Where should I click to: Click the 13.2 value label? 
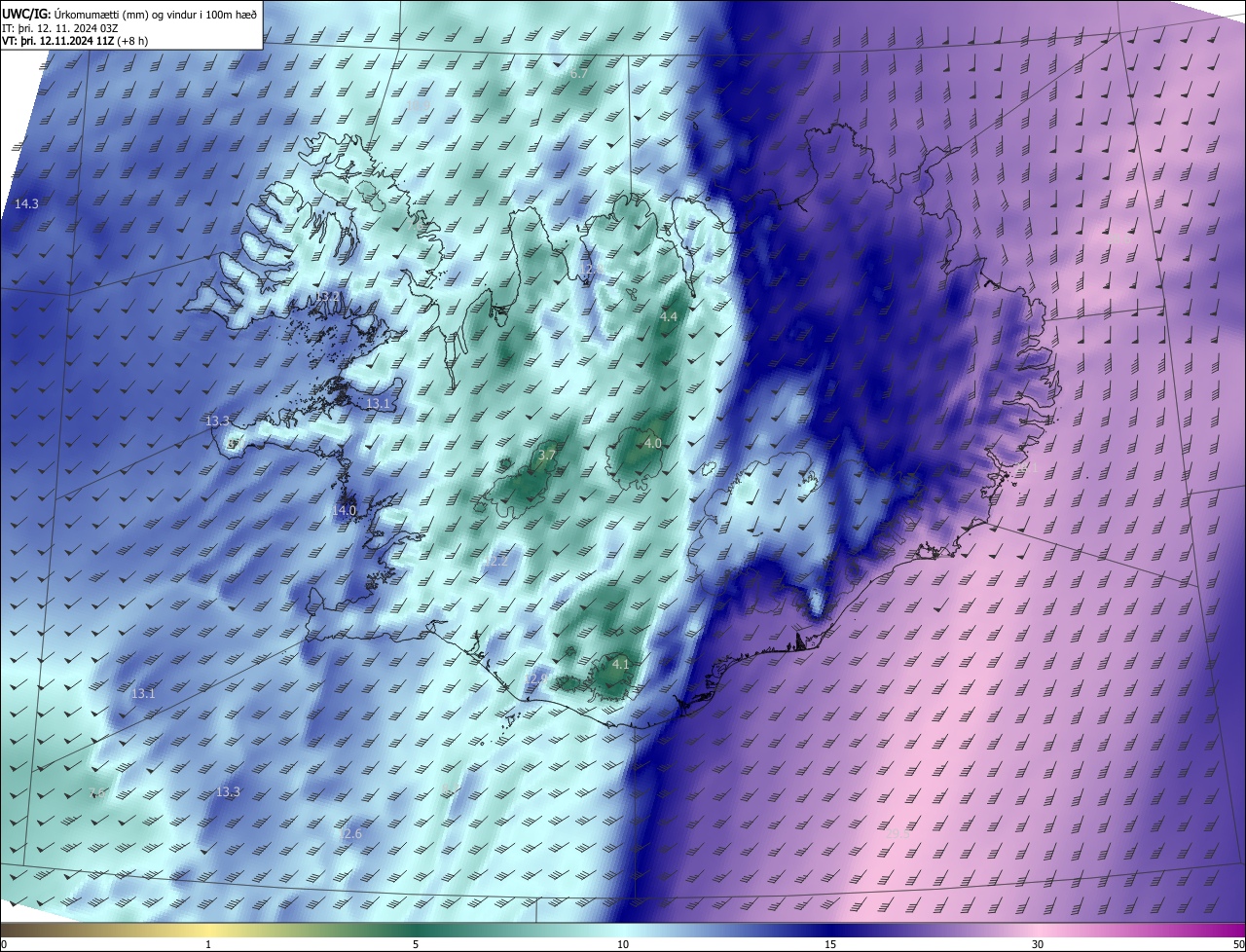(329, 297)
